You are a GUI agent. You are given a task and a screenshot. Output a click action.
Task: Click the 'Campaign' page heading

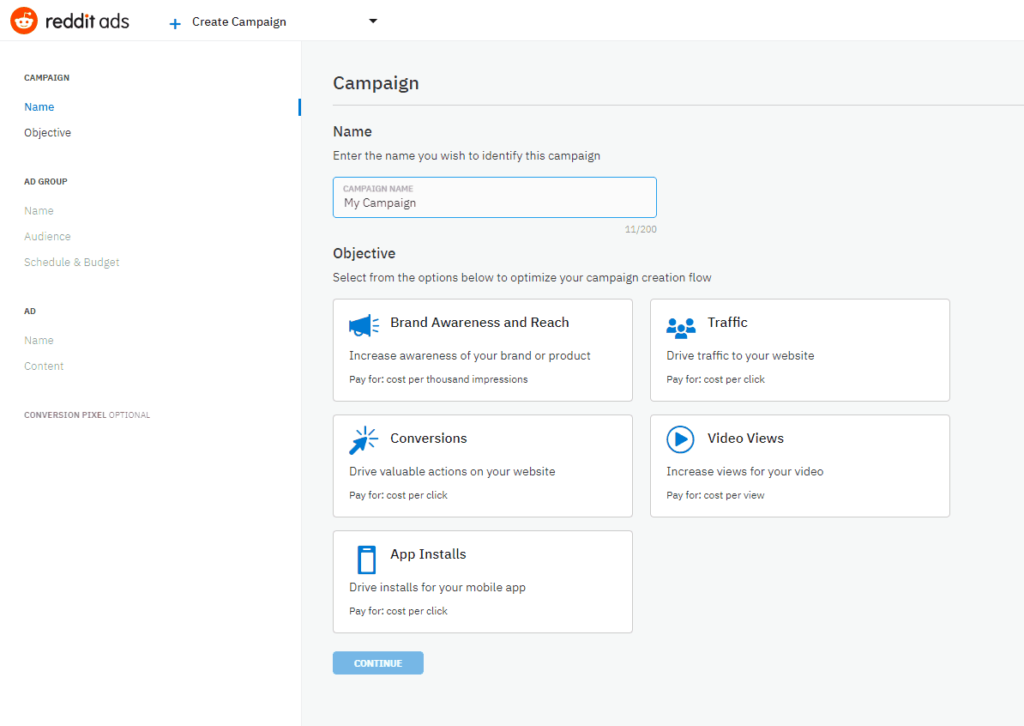click(376, 83)
